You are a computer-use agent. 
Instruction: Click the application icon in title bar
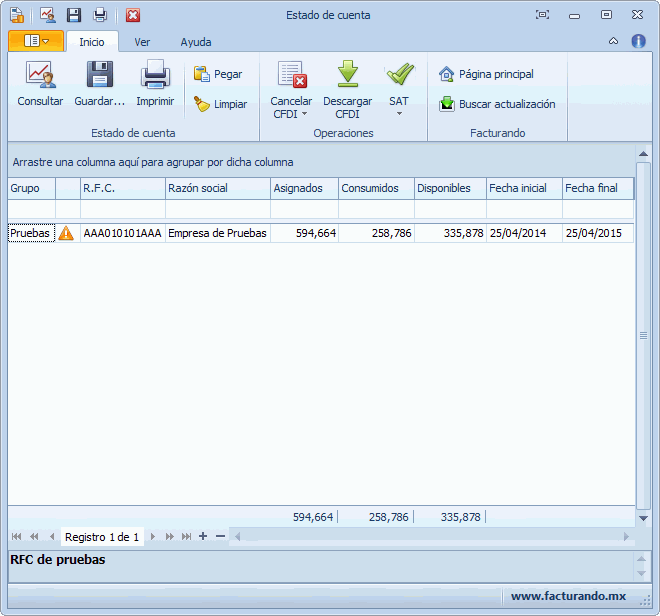coord(17,15)
